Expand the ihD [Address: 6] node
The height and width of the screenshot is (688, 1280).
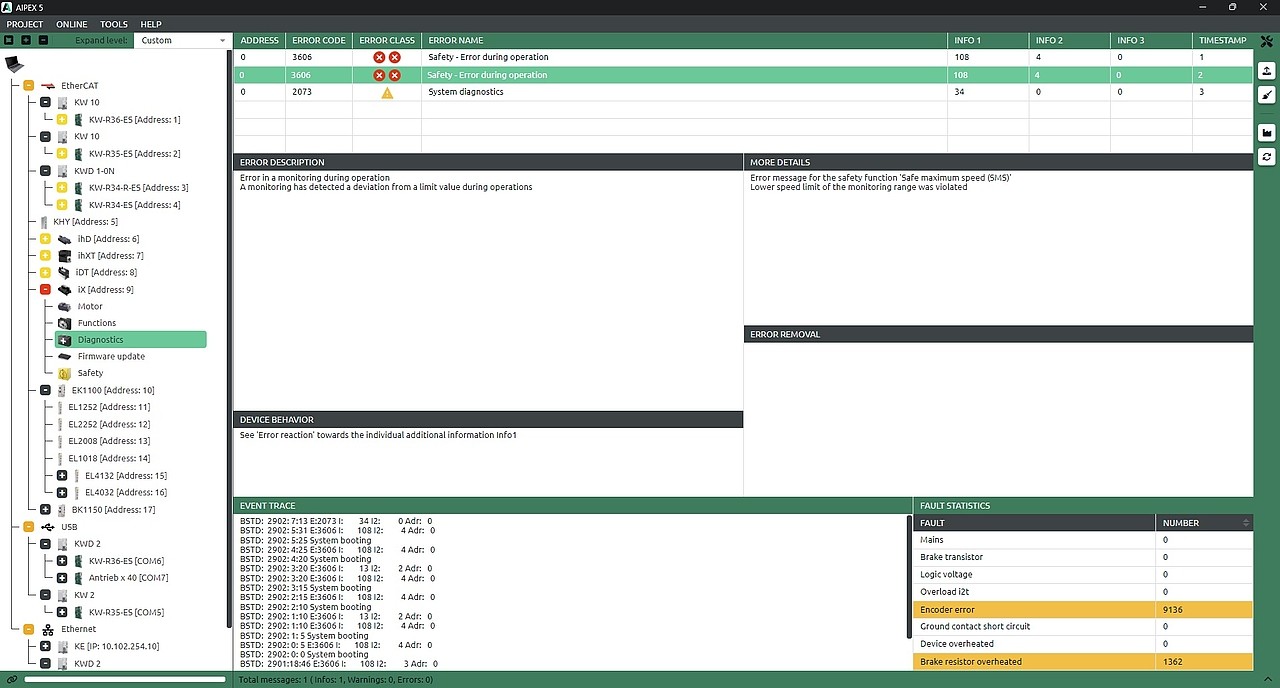(x=45, y=239)
